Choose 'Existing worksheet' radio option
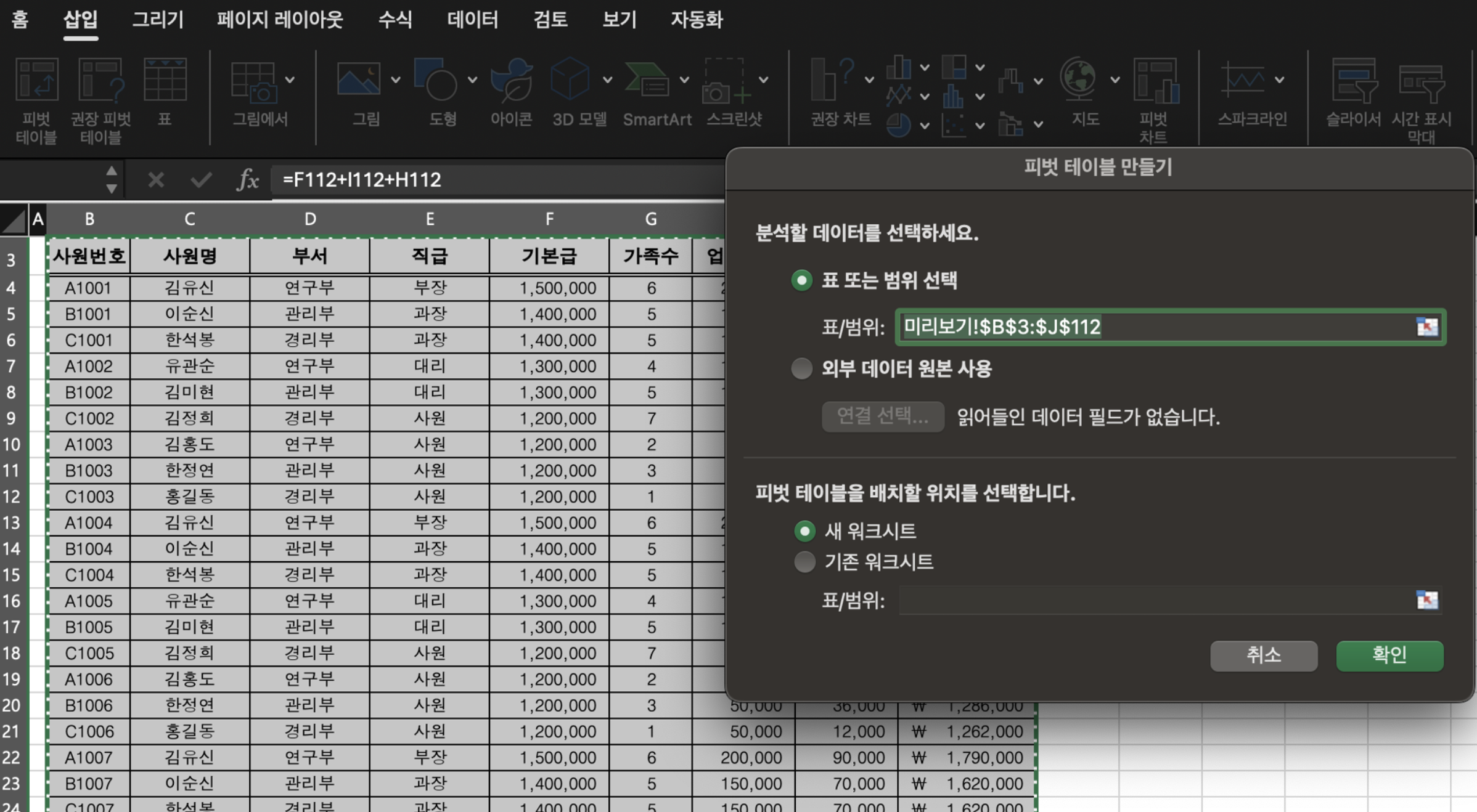1477x812 pixels. click(x=804, y=562)
